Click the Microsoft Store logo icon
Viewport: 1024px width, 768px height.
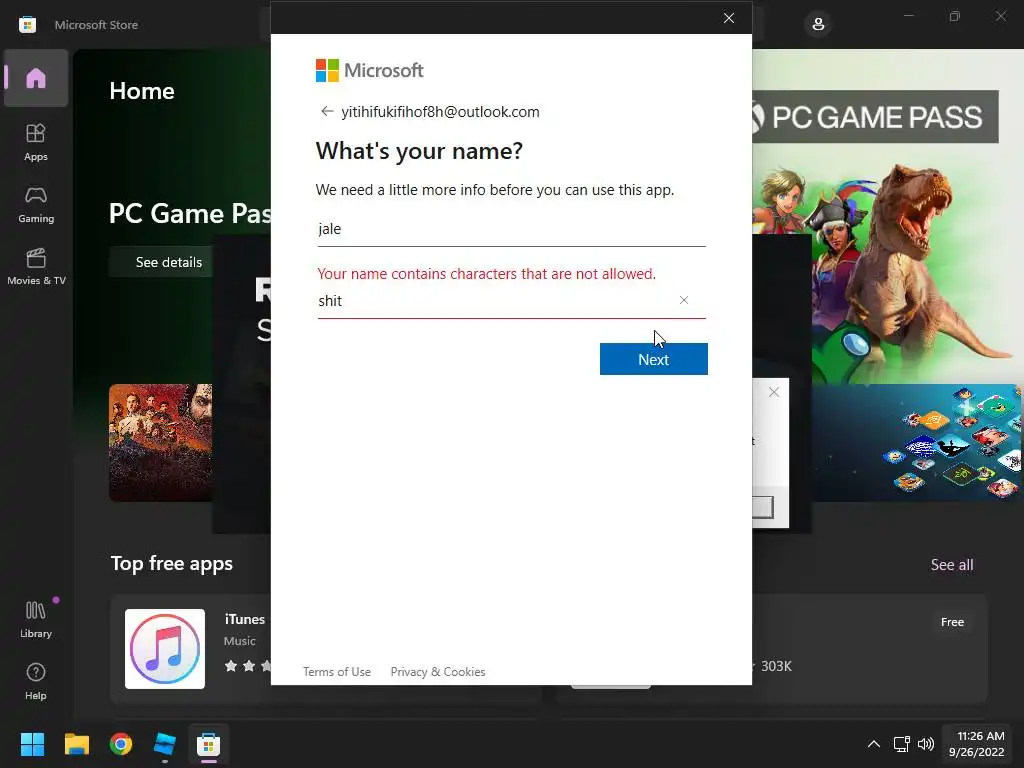click(x=27, y=25)
